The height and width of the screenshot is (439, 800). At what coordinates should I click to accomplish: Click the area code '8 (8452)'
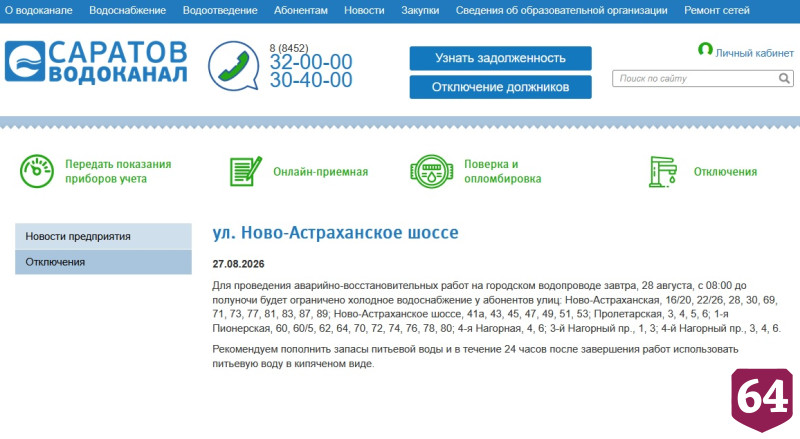click(x=289, y=48)
